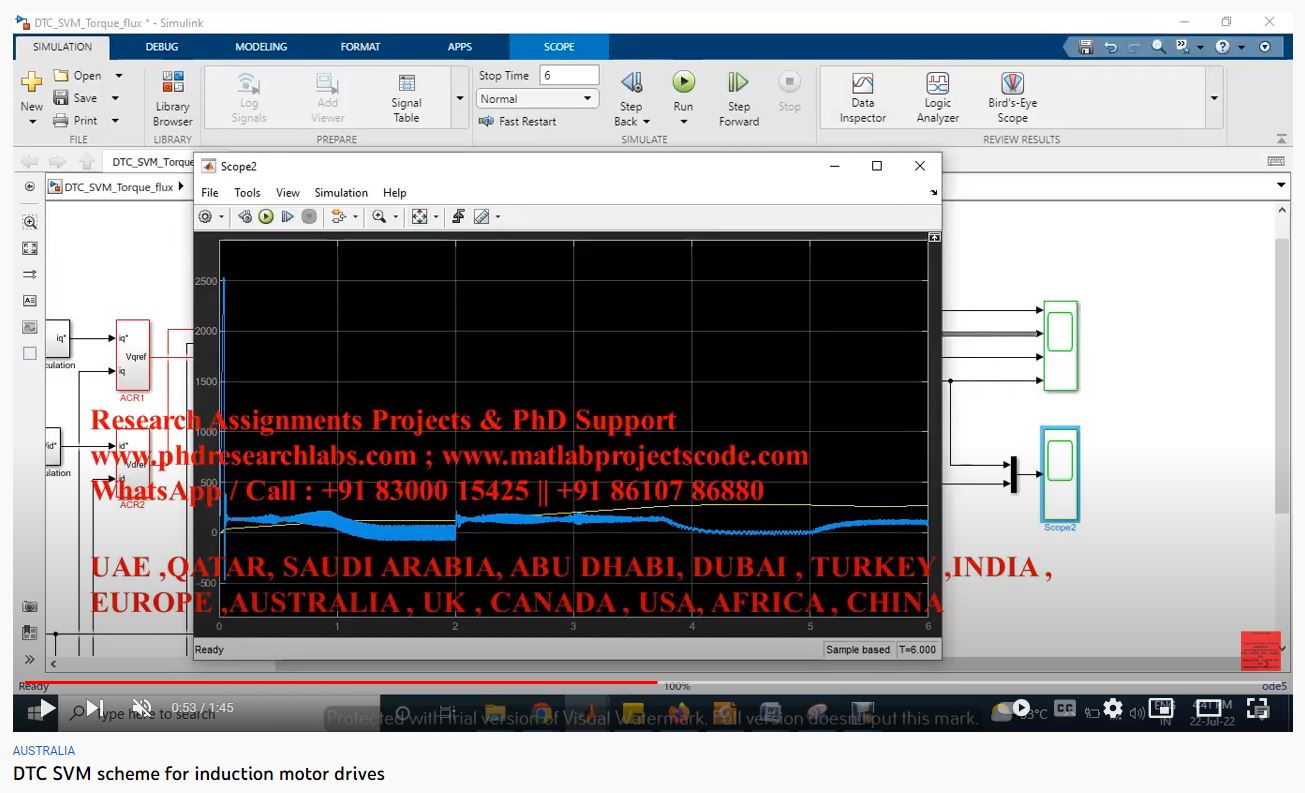The image size is (1305, 793).
Task: Toggle closed captions on the video
Action: [x=1065, y=708]
